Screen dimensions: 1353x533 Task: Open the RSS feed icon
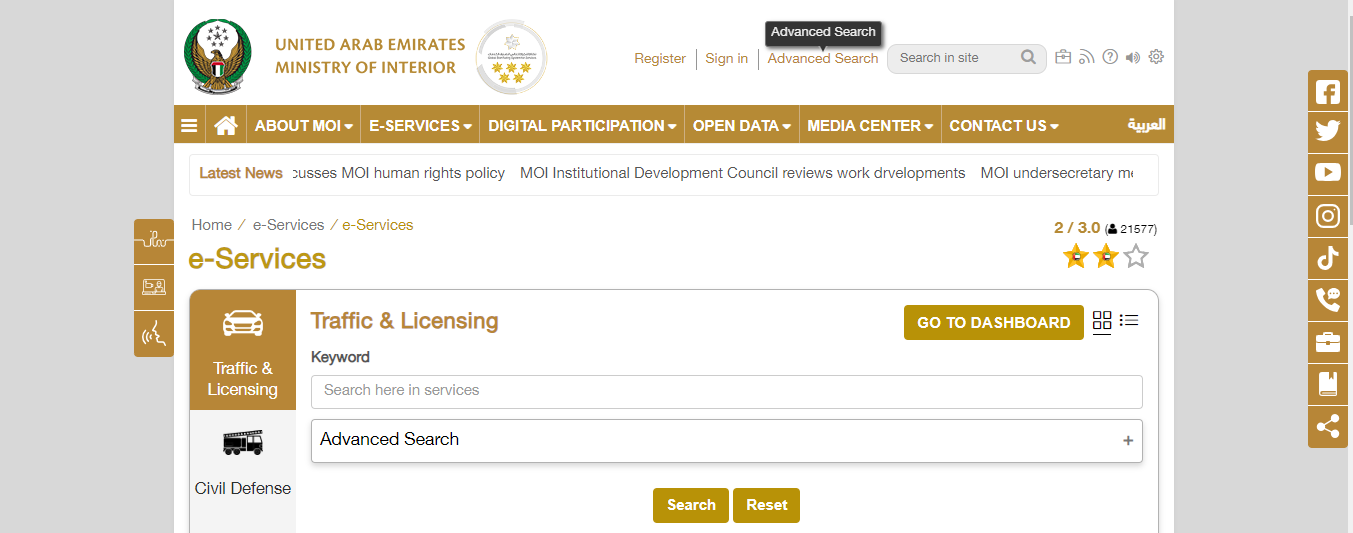(1086, 58)
